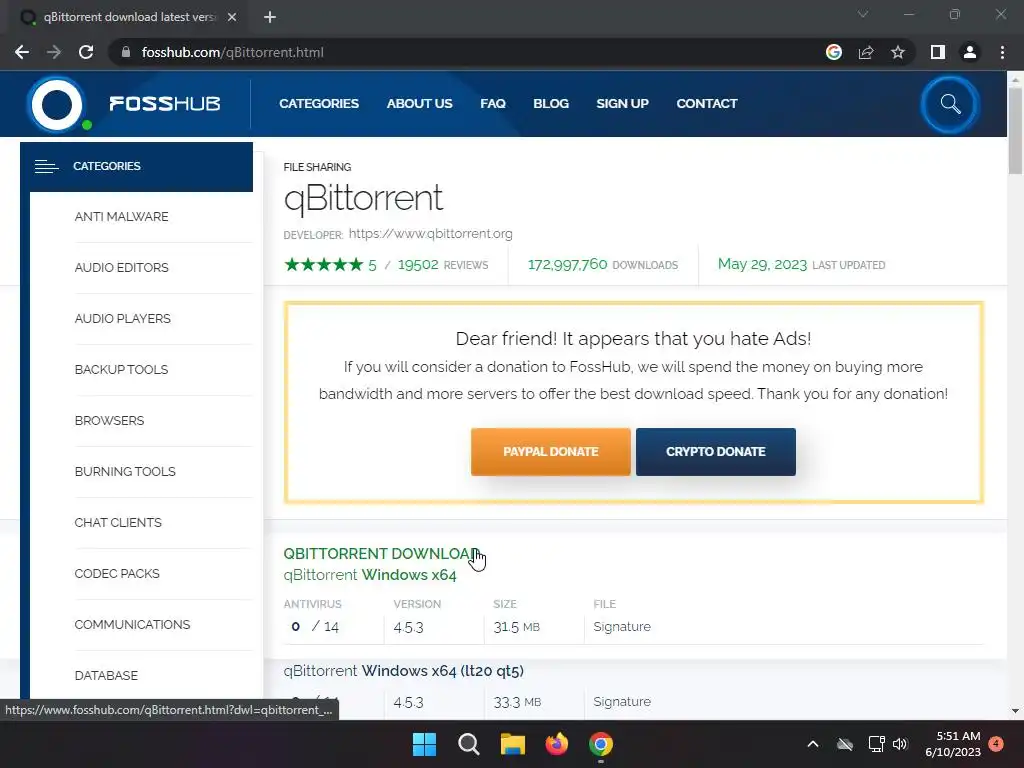The height and width of the screenshot is (768, 1024).
Task: Click the FOSSHUB wordmark
Action: coord(165,104)
